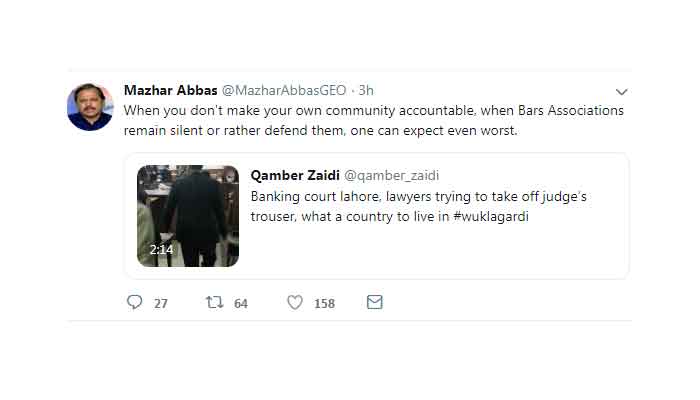
Task: Click the reply speech bubble icon
Action: pyautogui.click(x=135, y=302)
